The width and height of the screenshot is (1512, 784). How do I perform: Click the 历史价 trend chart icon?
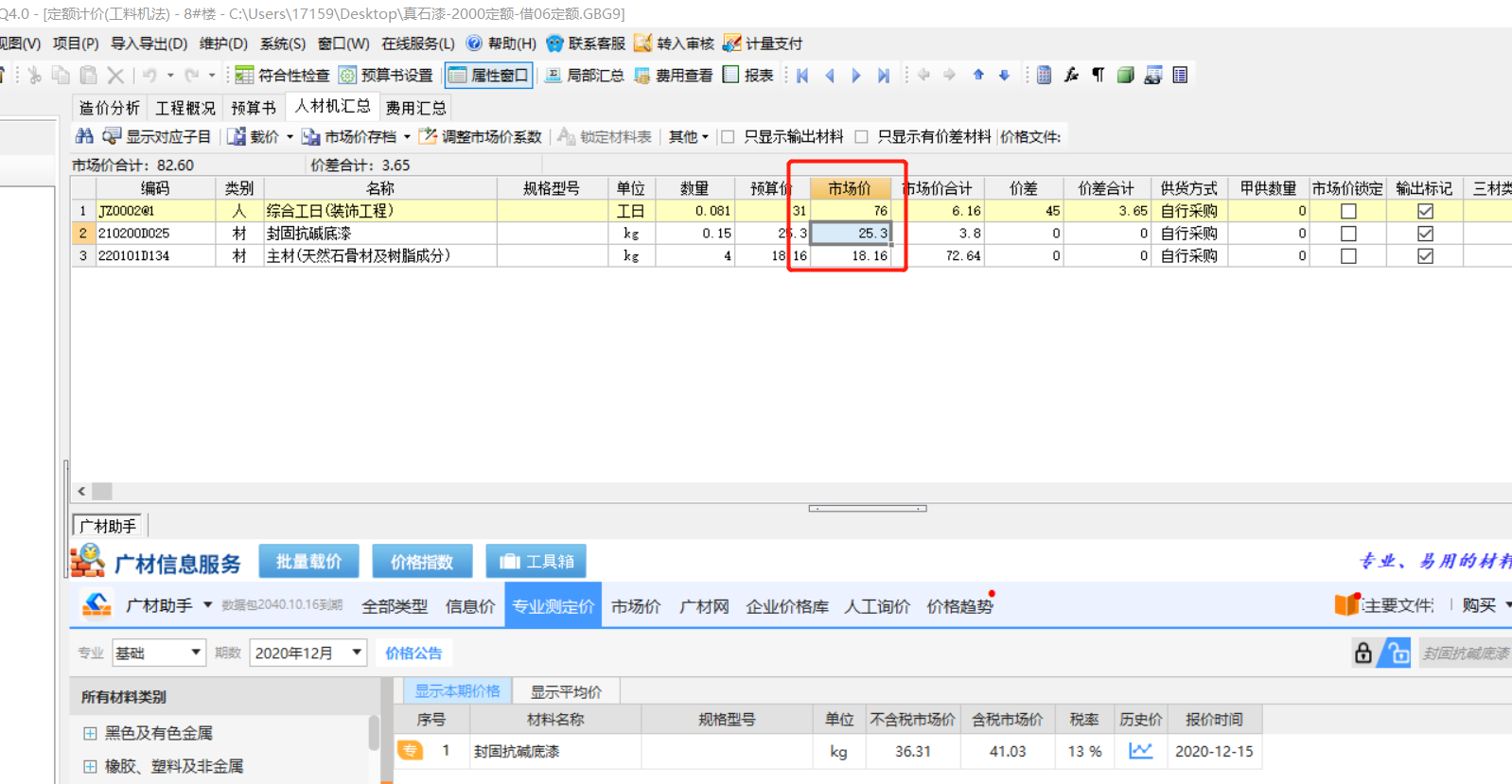[x=1140, y=751]
